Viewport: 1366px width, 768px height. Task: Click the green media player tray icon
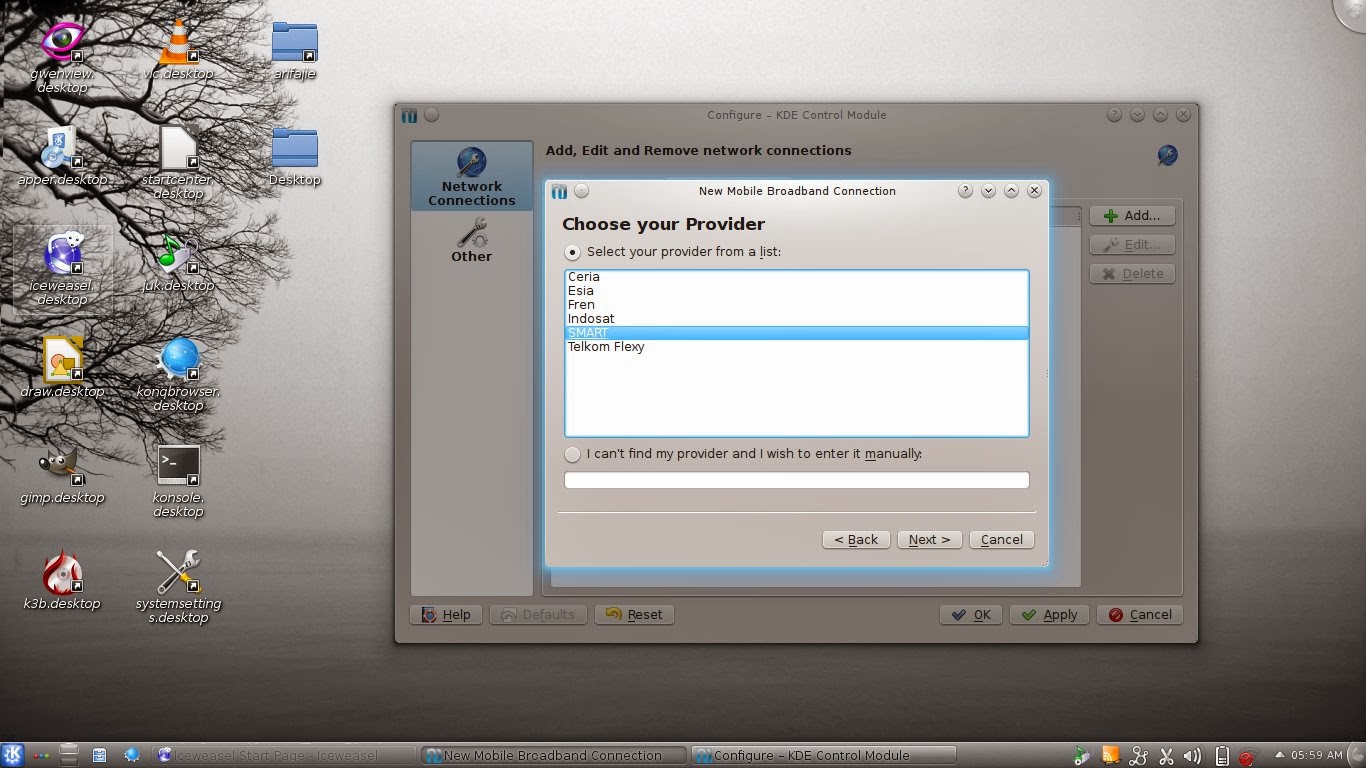(1083, 756)
